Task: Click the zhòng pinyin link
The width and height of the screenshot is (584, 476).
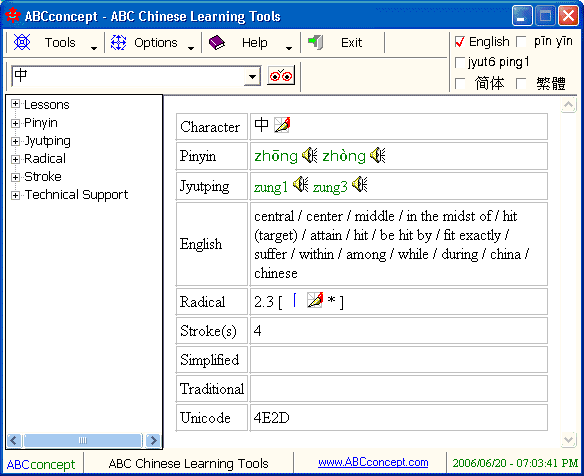Action: 344,156
